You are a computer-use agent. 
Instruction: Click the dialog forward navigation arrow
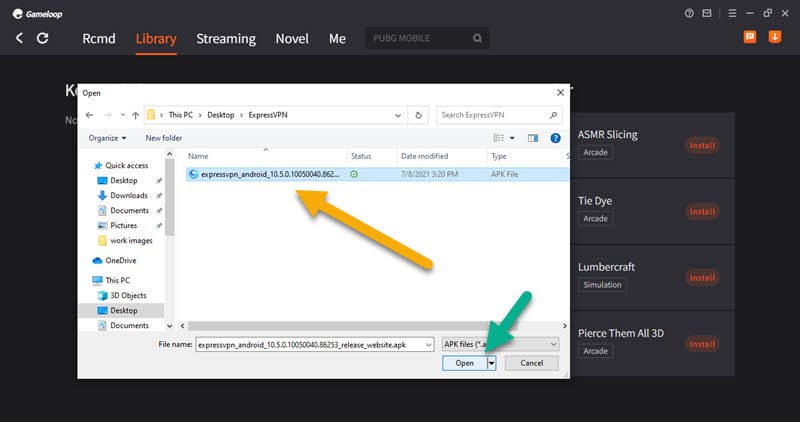108,115
